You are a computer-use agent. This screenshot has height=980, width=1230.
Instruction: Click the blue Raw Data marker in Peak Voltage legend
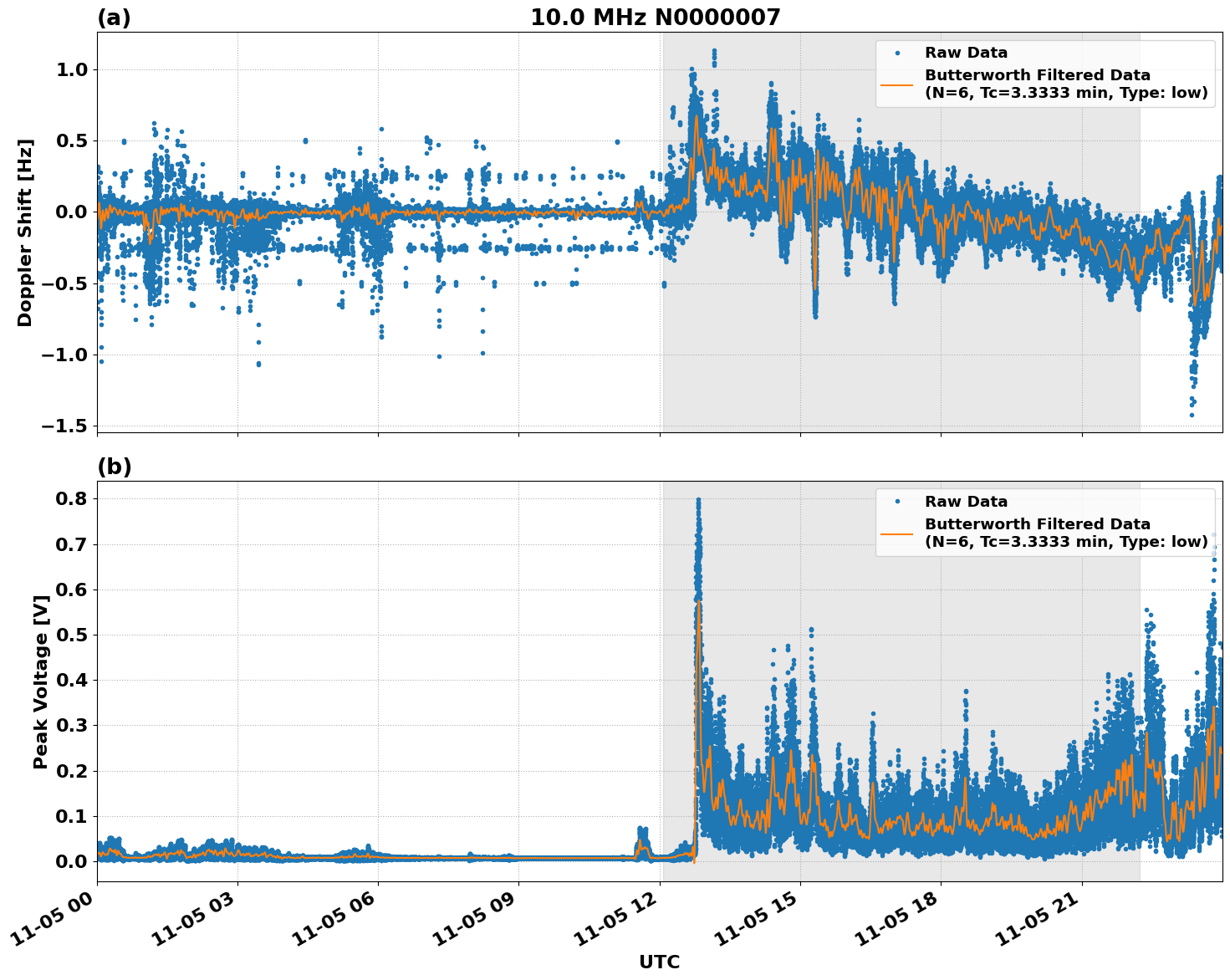(897, 502)
